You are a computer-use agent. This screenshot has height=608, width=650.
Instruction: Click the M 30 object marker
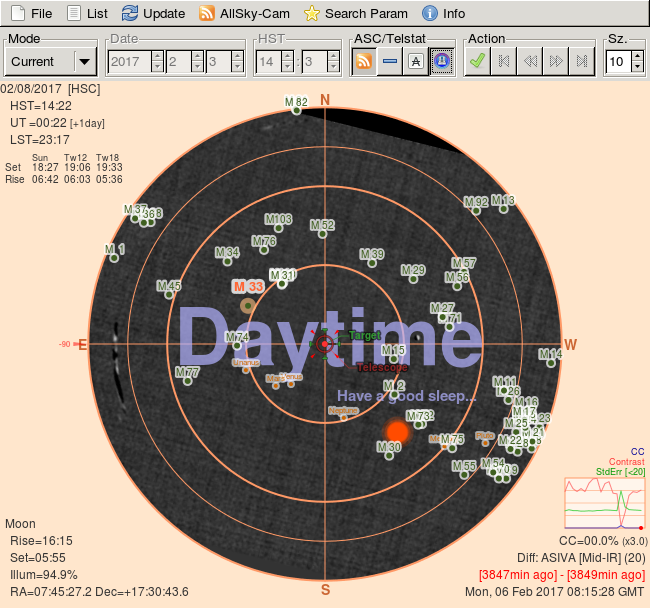coord(389,456)
